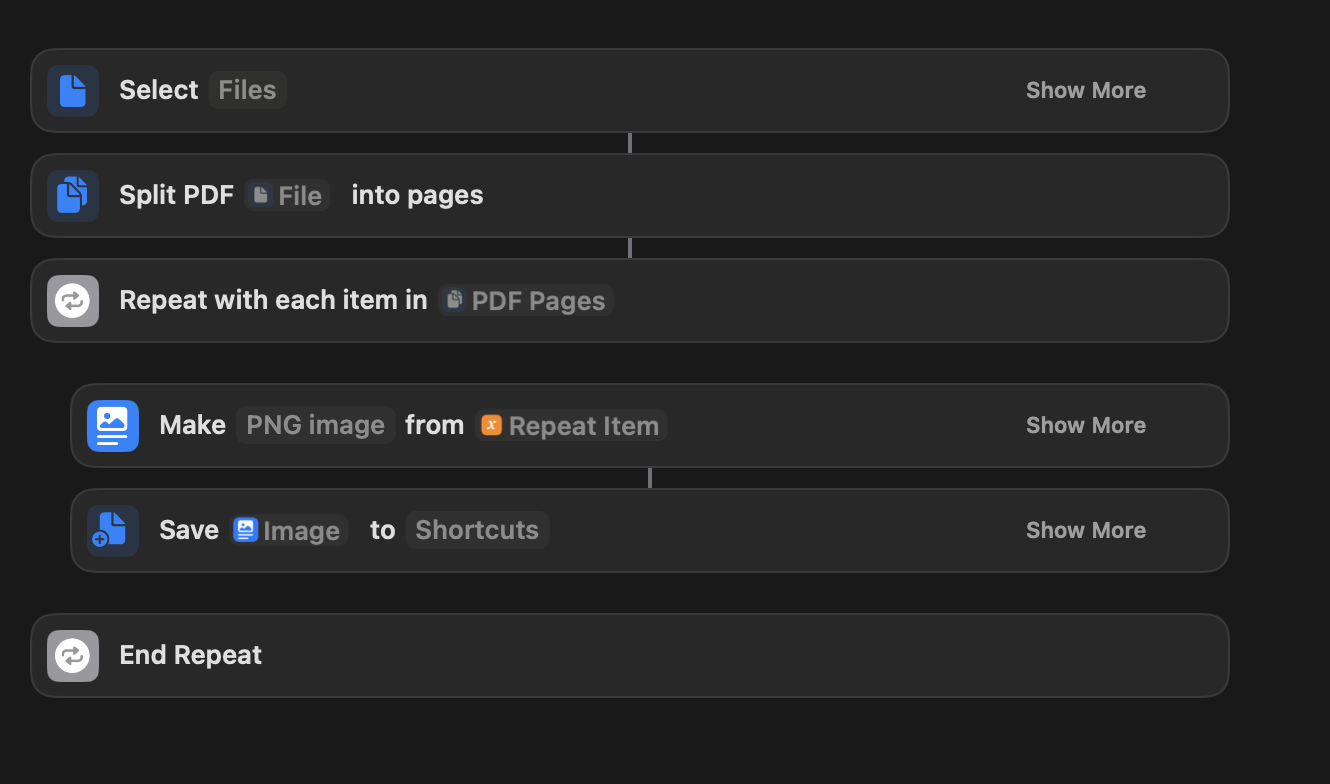Click the End Repeat loop icon
The image size is (1330, 784).
pyautogui.click(x=73, y=655)
